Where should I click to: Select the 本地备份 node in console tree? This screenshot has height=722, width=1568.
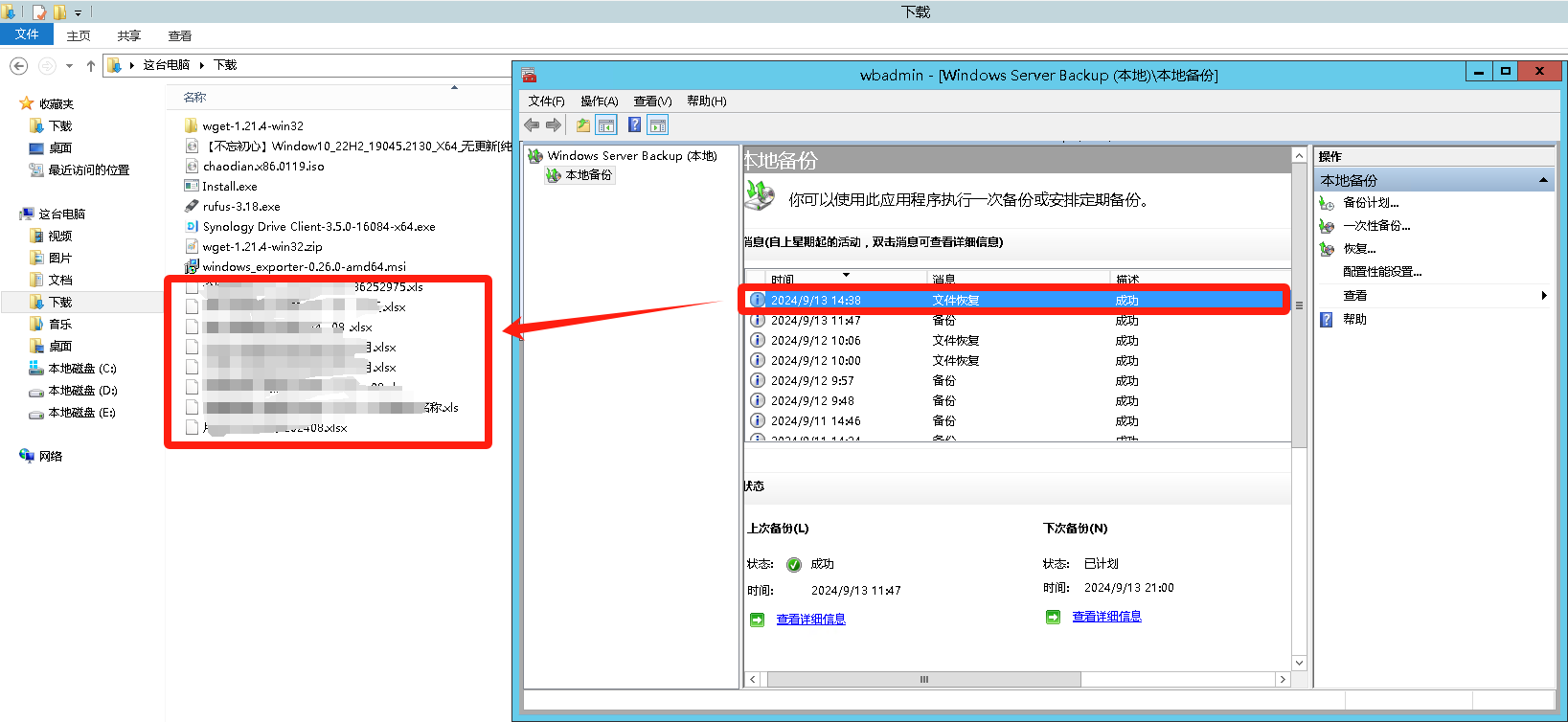click(x=588, y=175)
